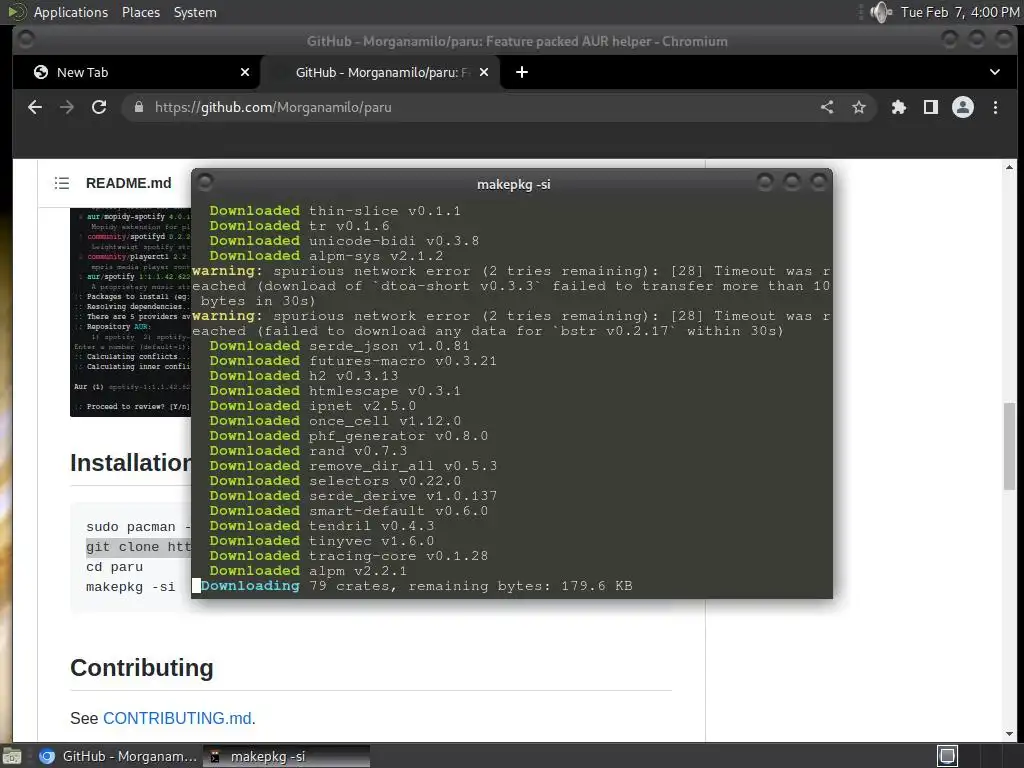The height and width of the screenshot is (768, 1024).
Task: Click the 'Downloaded alpm v2.2.1' terminal line
Action: (x=308, y=571)
